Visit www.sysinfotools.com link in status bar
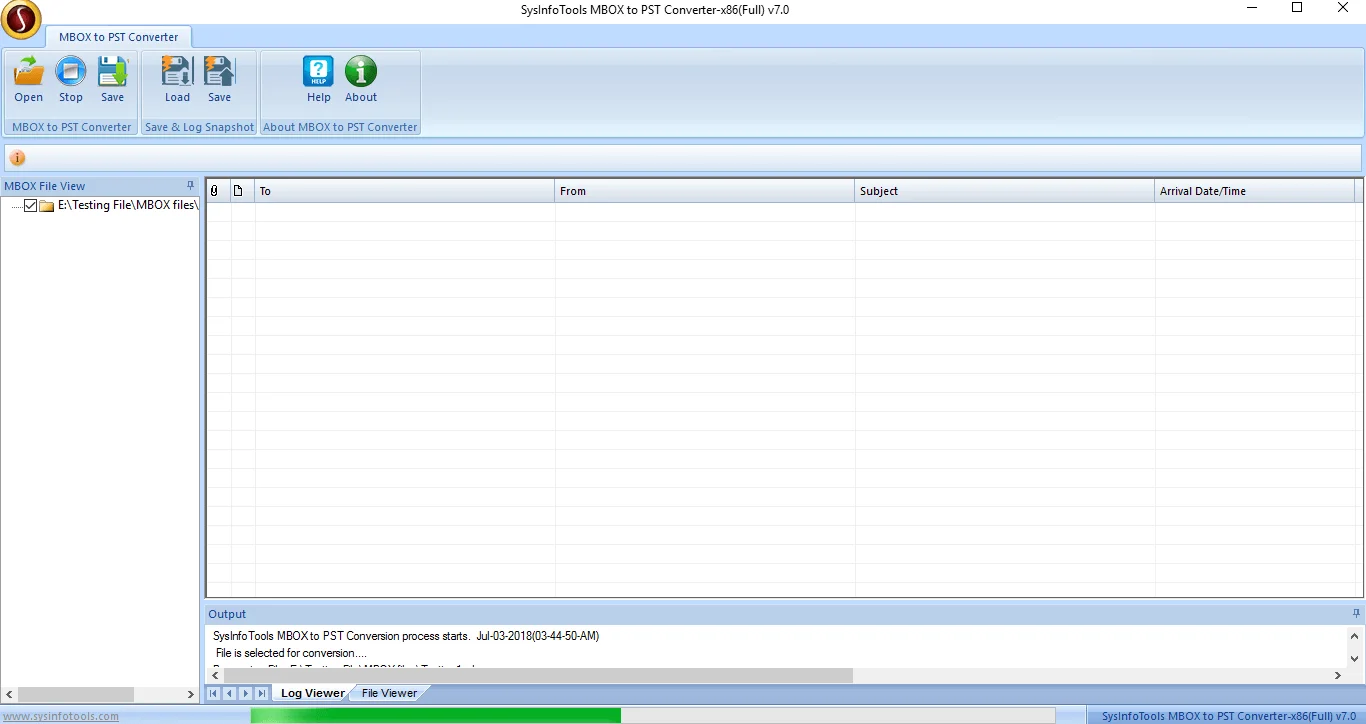The image size is (1366, 724). point(61,716)
